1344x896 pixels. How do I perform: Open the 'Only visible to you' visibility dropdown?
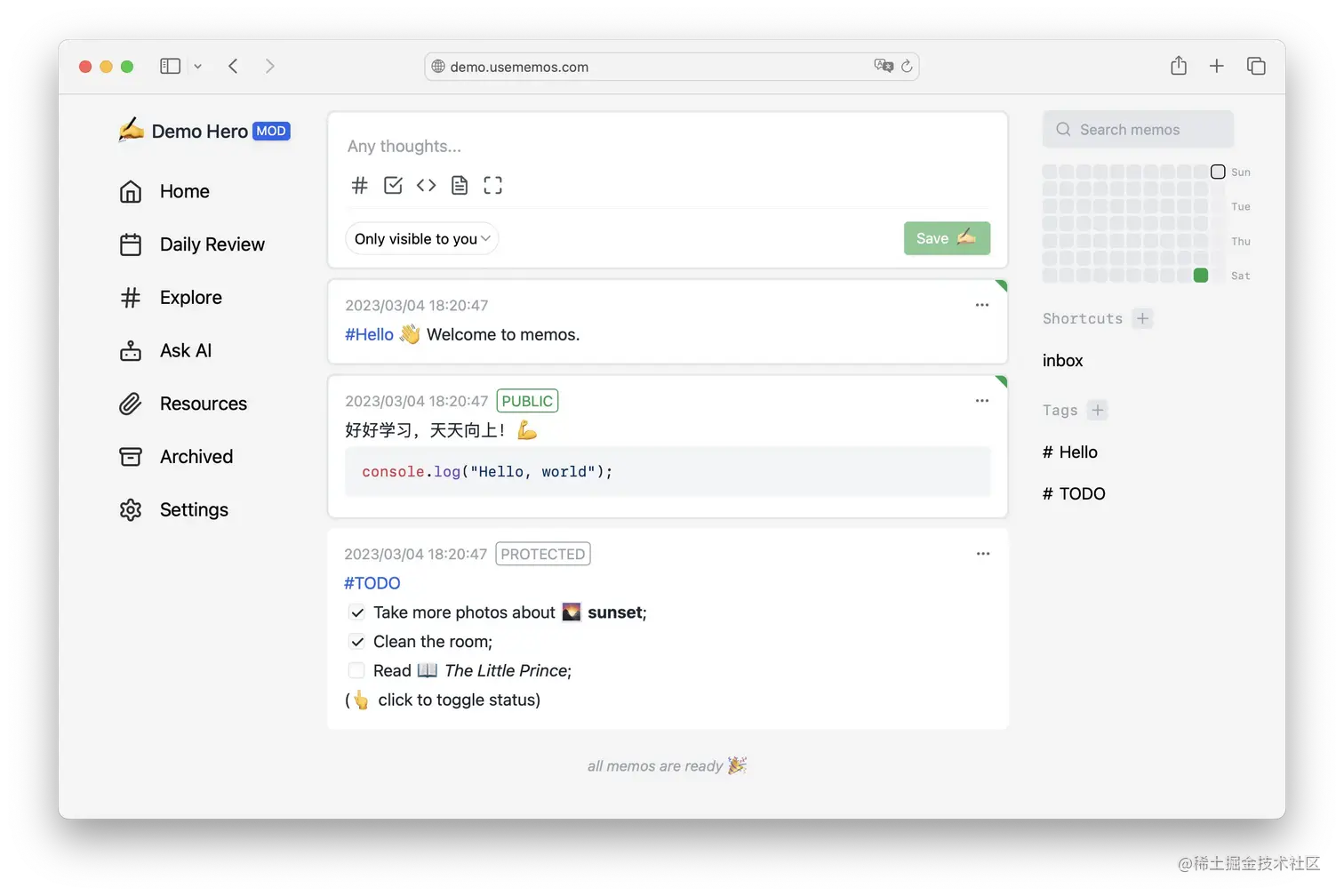point(421,238)
